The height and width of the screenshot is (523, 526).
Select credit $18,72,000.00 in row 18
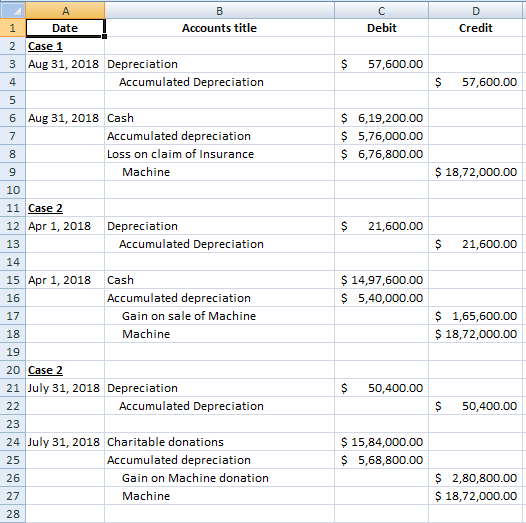point(475,334)
